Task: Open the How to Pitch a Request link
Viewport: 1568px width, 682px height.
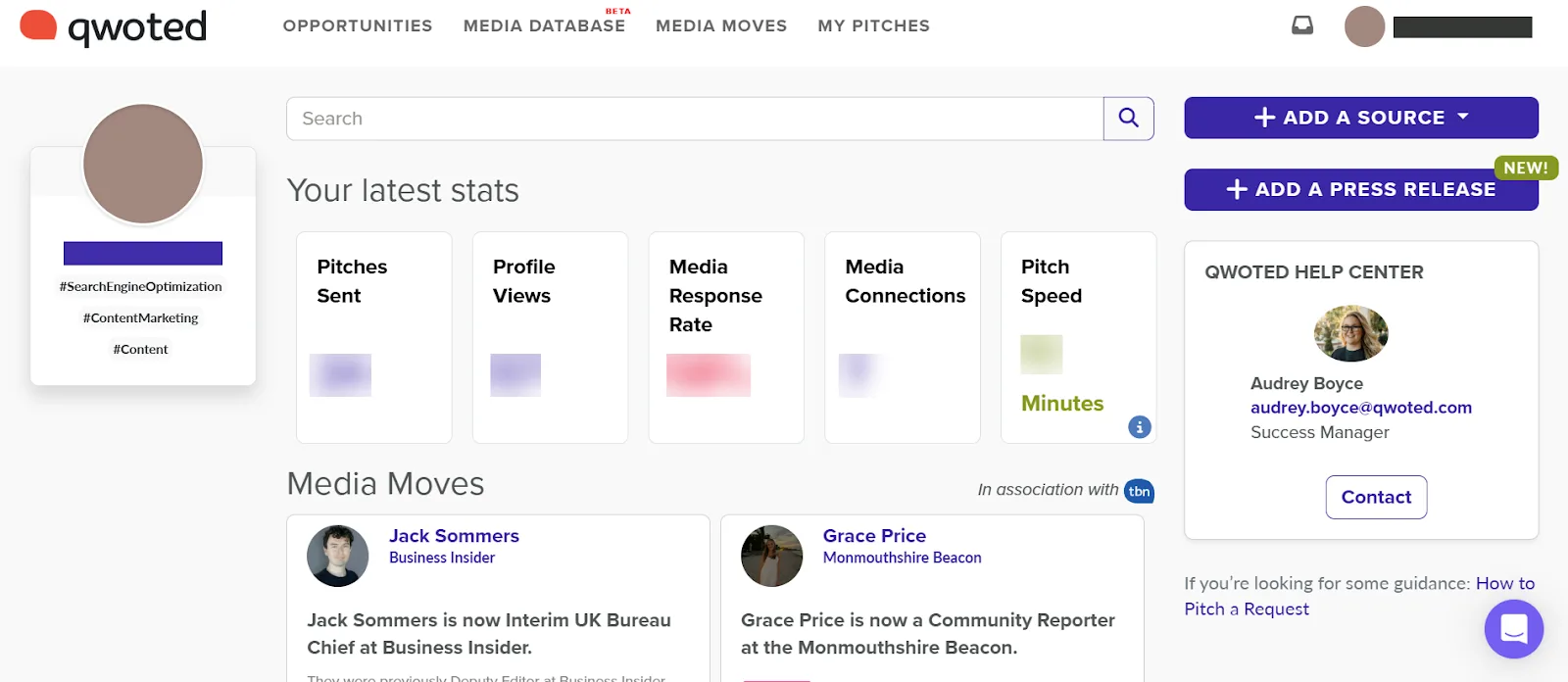Action: tap(1359, 596)
